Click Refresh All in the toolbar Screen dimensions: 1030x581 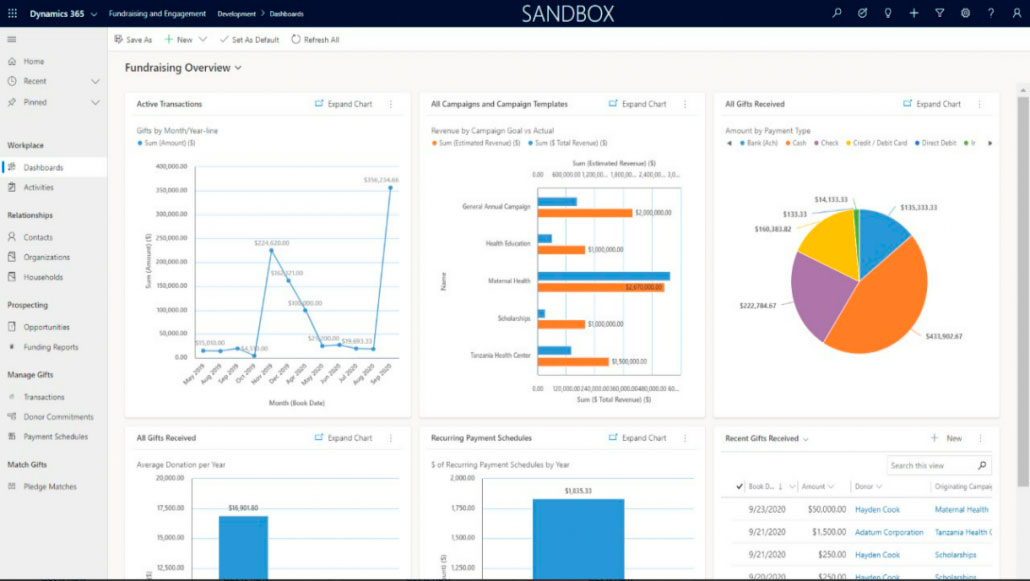315,39
